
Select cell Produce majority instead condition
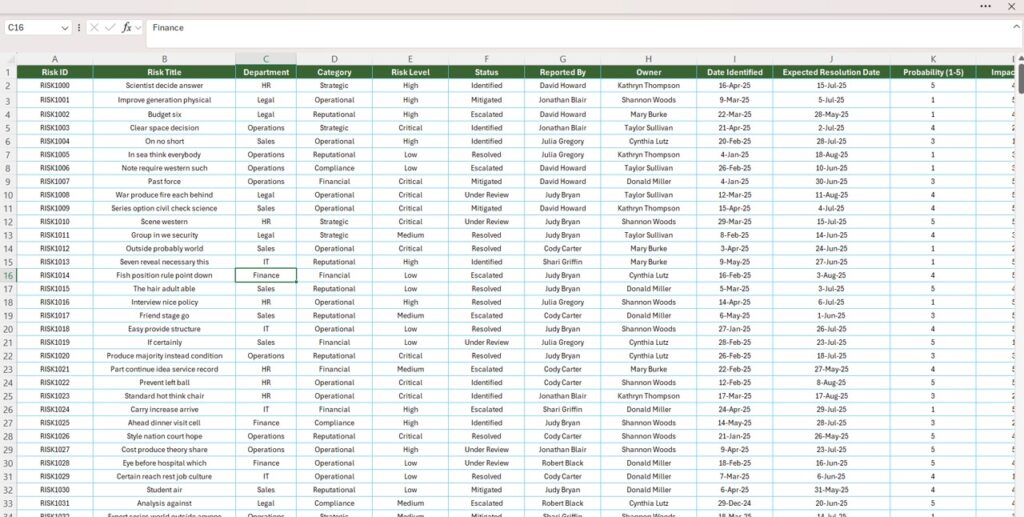(165, 356)
